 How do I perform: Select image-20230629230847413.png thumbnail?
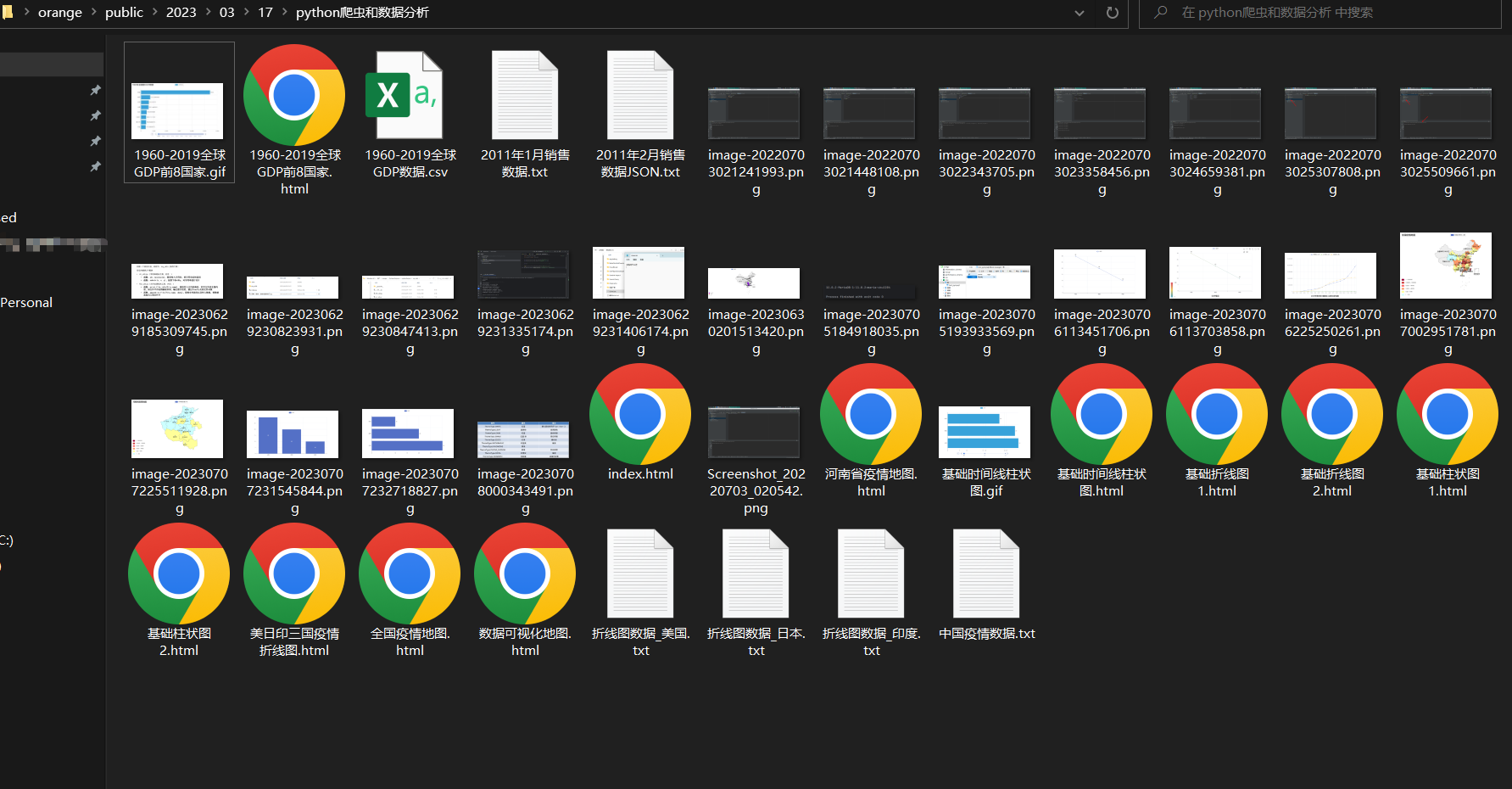408,287
